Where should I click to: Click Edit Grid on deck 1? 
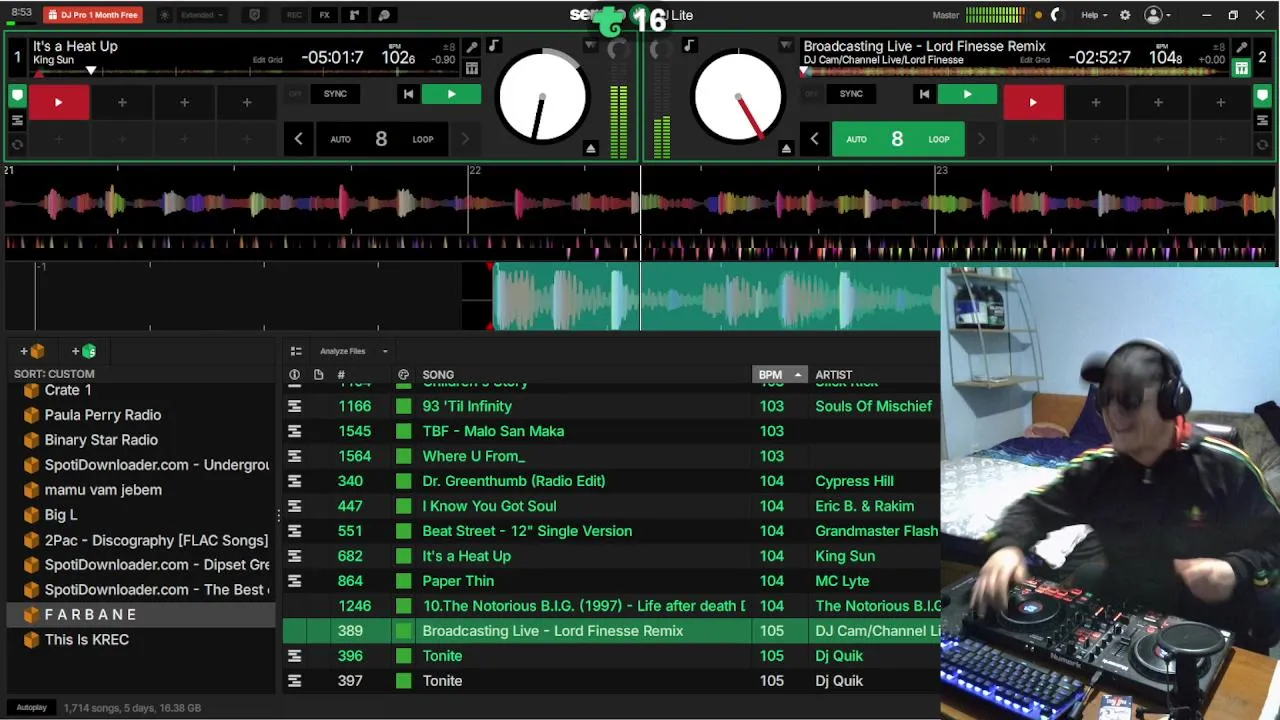tap(267, 60)
